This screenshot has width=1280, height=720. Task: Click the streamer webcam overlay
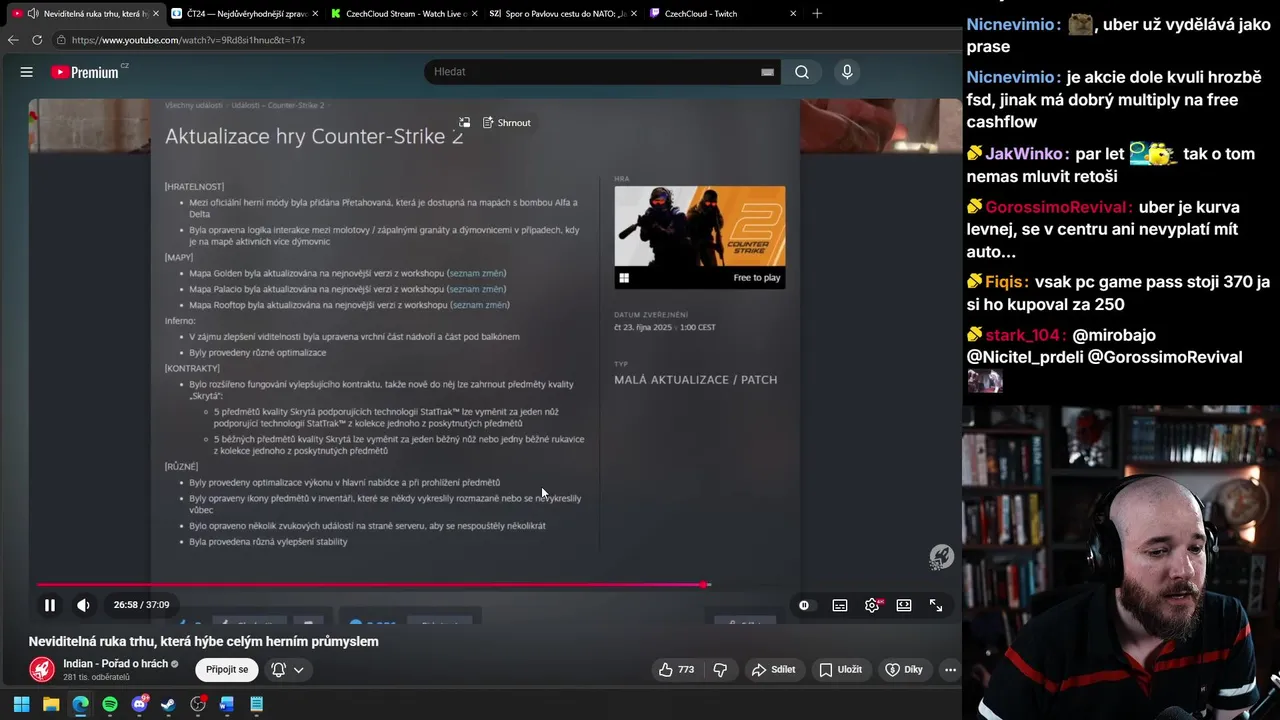click(x=1121, y=563)
